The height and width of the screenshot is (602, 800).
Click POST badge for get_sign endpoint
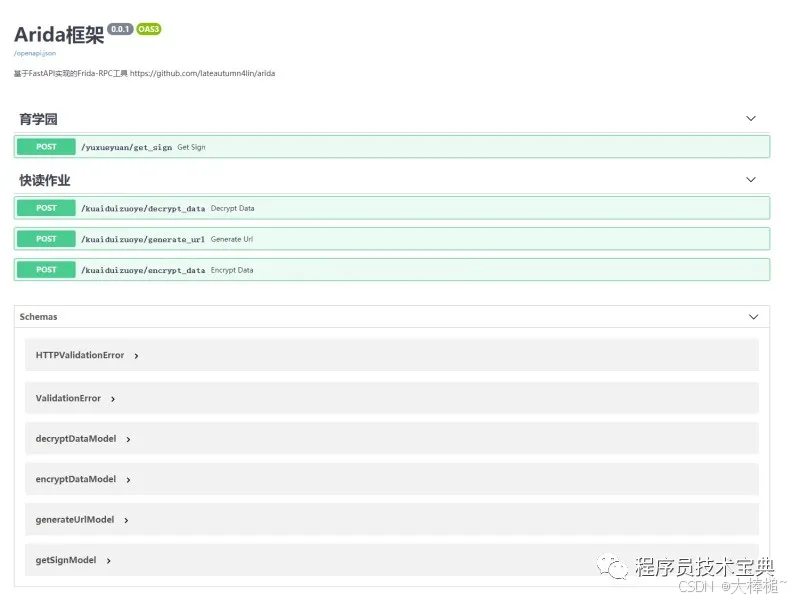point(46,147)
